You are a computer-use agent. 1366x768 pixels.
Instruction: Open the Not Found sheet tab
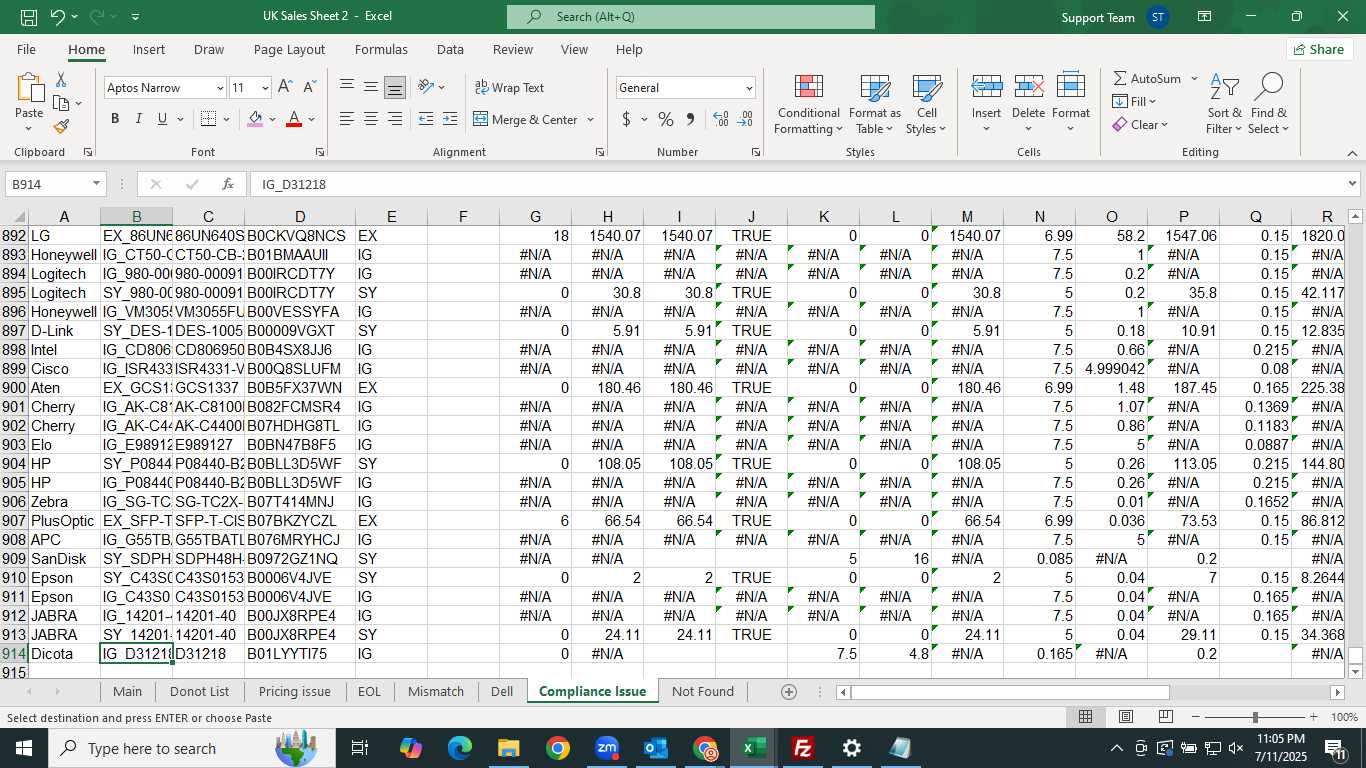702,691
